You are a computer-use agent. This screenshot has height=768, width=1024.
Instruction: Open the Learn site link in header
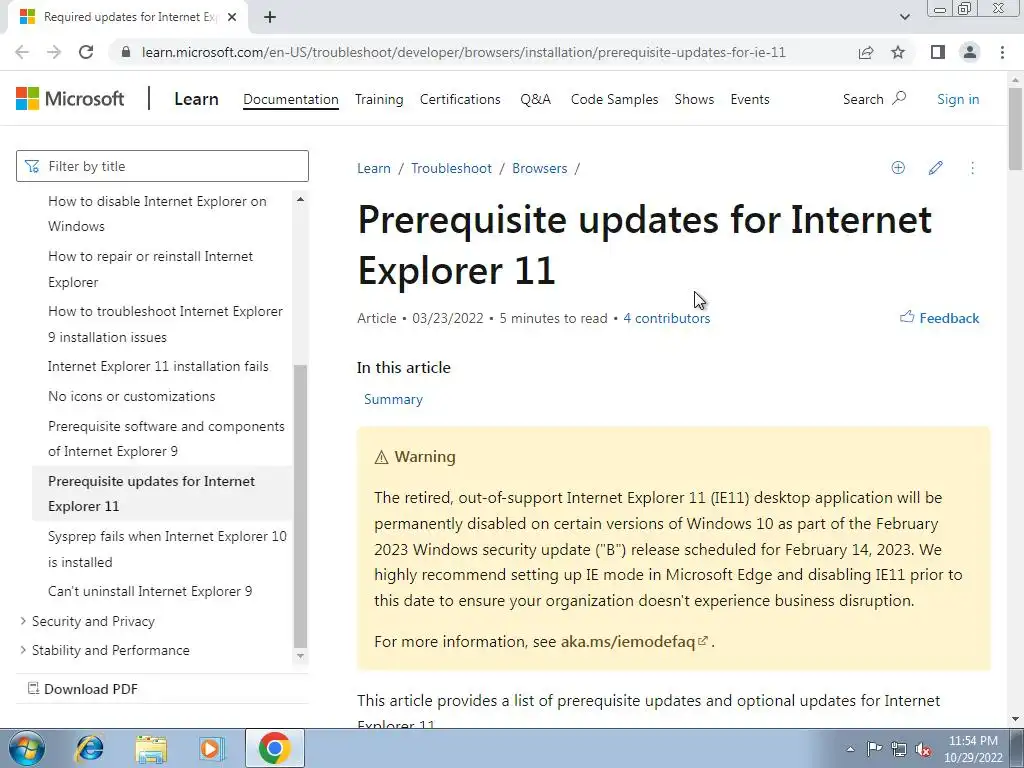pos(196,99)
